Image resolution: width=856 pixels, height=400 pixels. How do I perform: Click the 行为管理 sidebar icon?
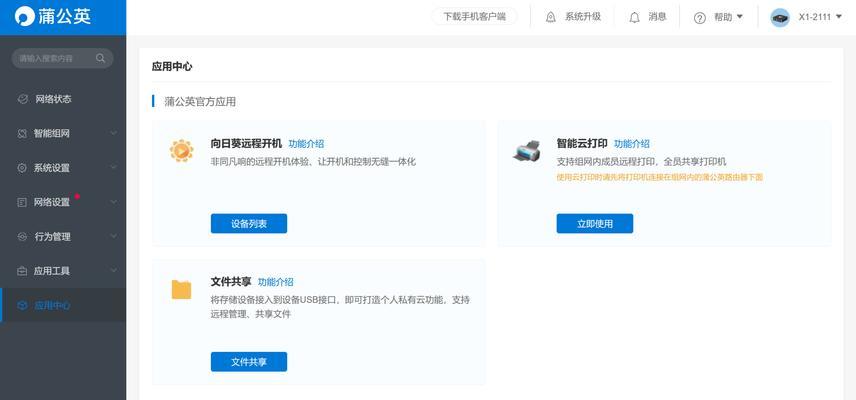click(x=22, y=237)
